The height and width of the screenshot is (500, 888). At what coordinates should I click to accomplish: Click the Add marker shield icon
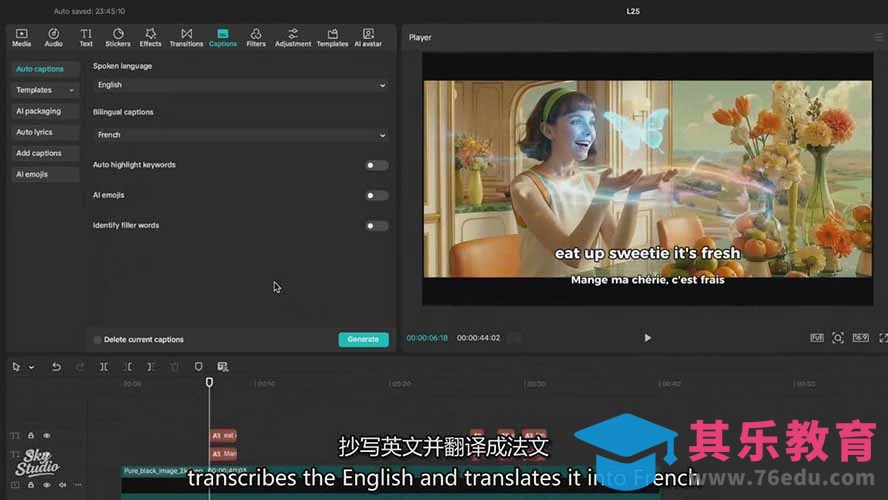click(198, 367)
